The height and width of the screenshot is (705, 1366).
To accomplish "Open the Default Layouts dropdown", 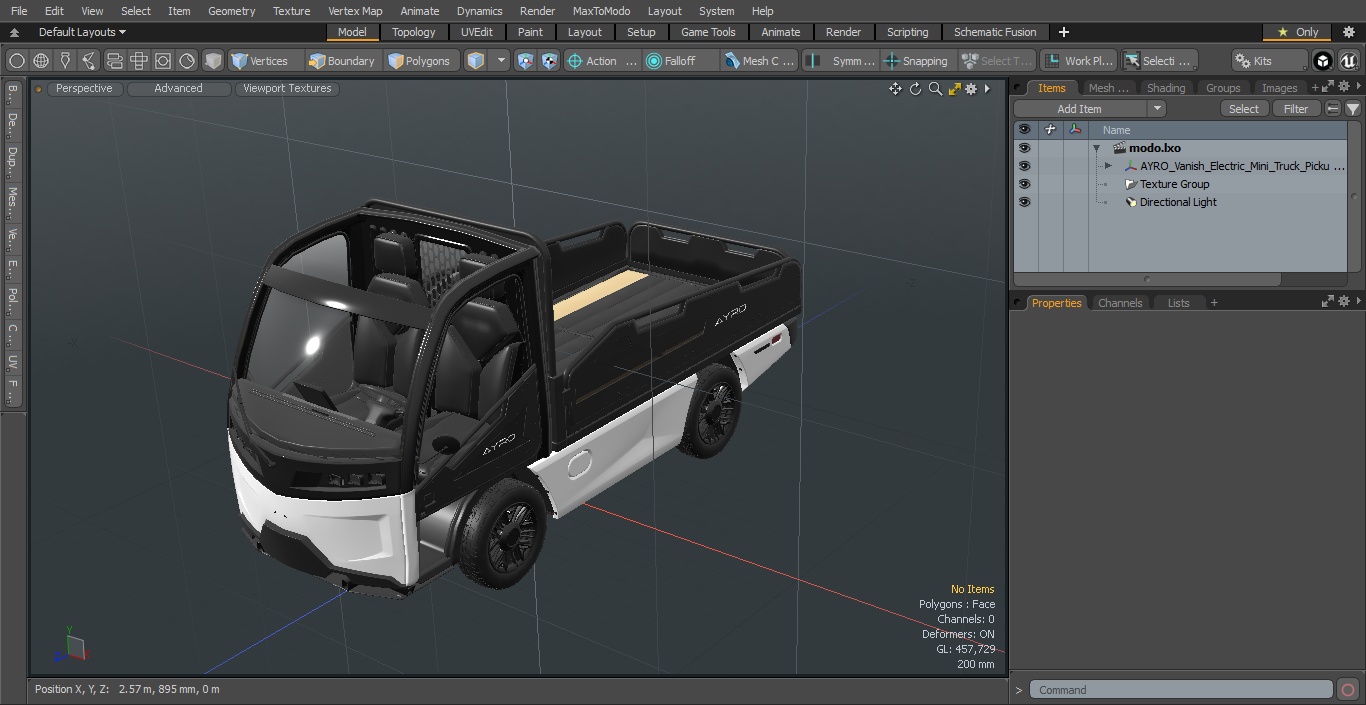I will [82, 32].
